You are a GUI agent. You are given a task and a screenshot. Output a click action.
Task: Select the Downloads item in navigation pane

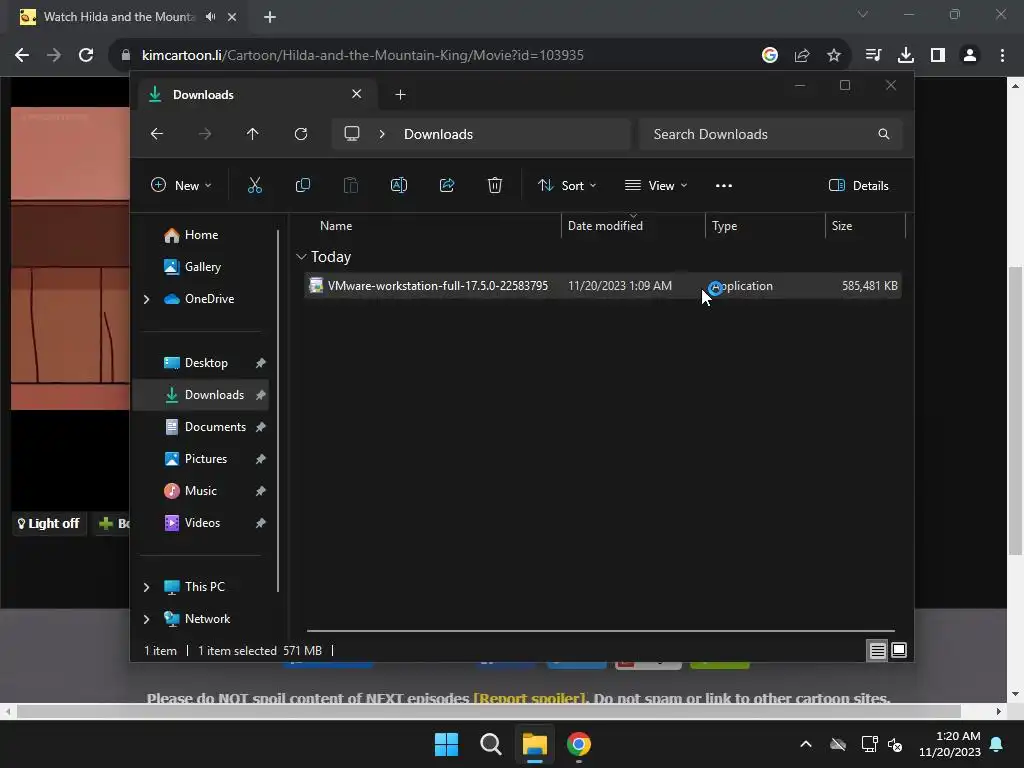click(201, 394)
